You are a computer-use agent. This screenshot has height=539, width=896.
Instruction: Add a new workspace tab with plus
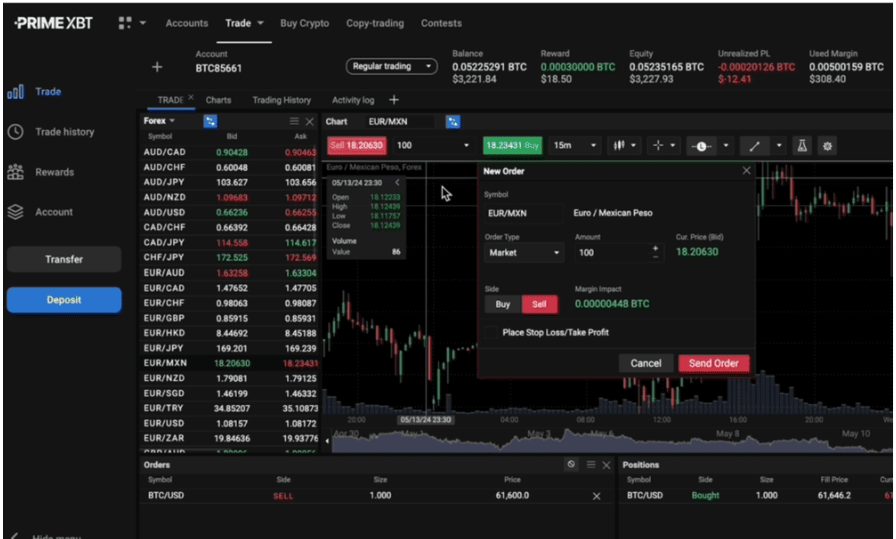(x=394, y=100)
